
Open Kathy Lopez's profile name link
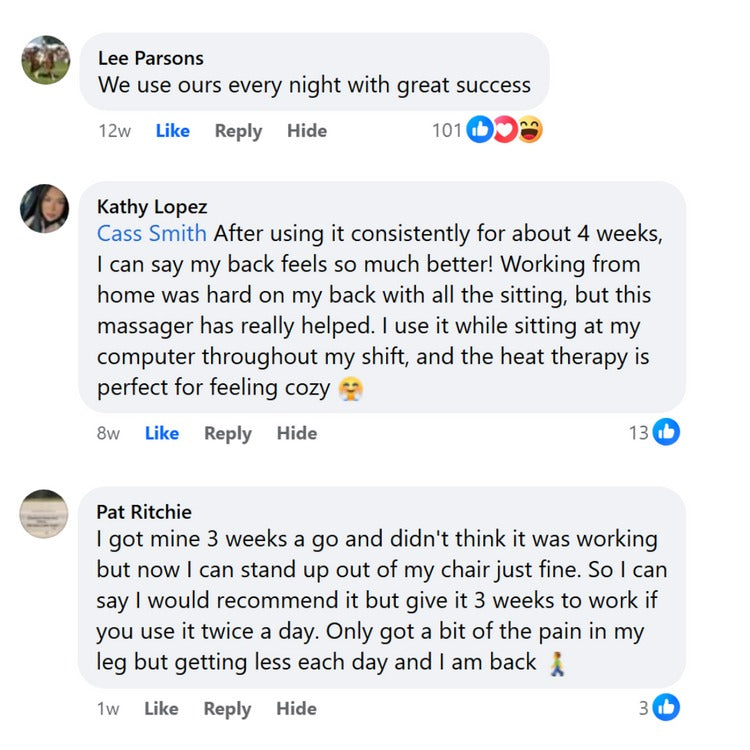pos(152,207)
